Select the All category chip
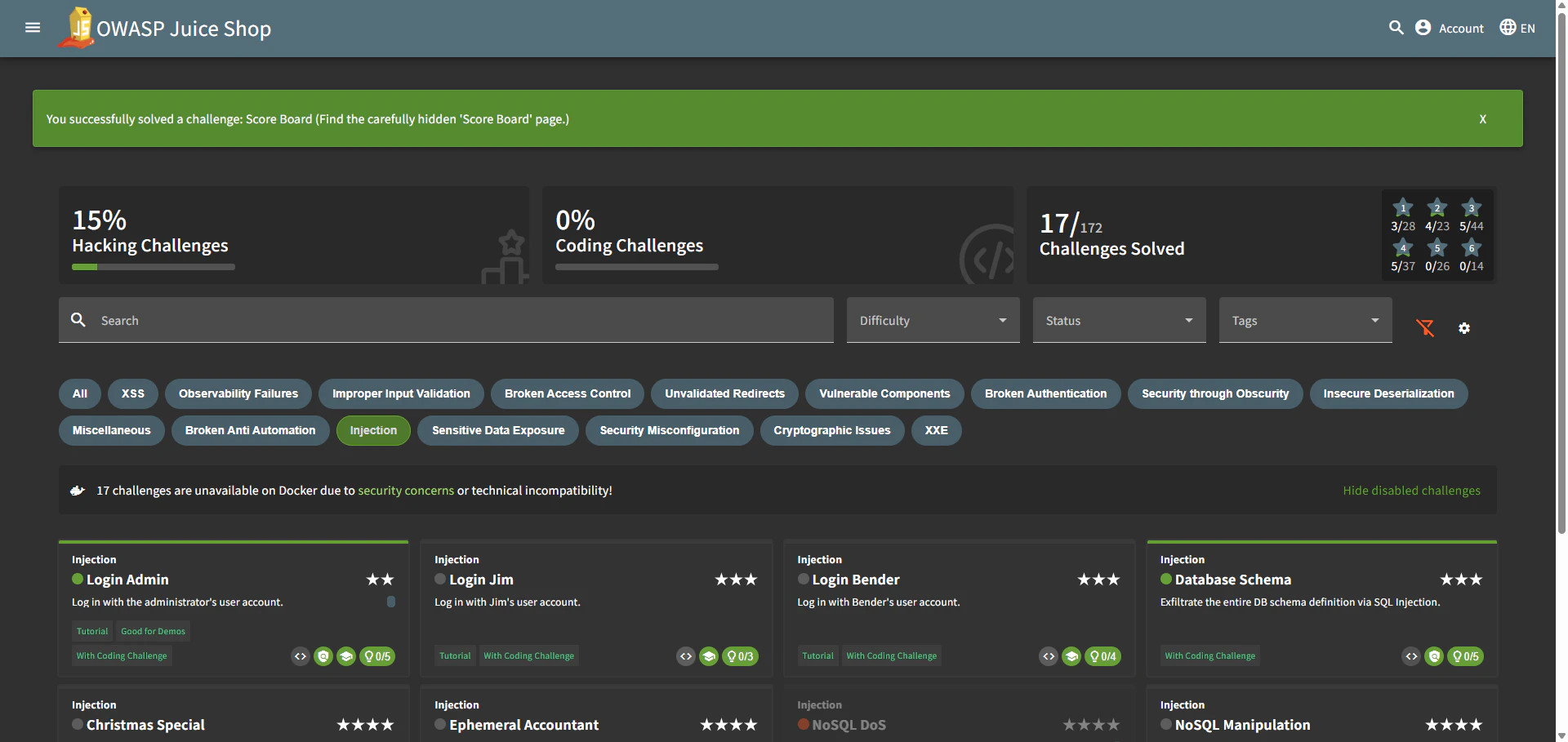The image size is (1568, 742). [80, 393]
